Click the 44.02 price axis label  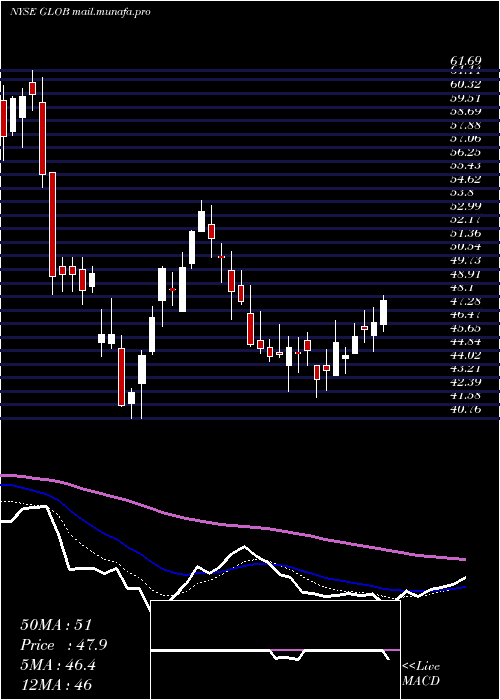point(465,355)
